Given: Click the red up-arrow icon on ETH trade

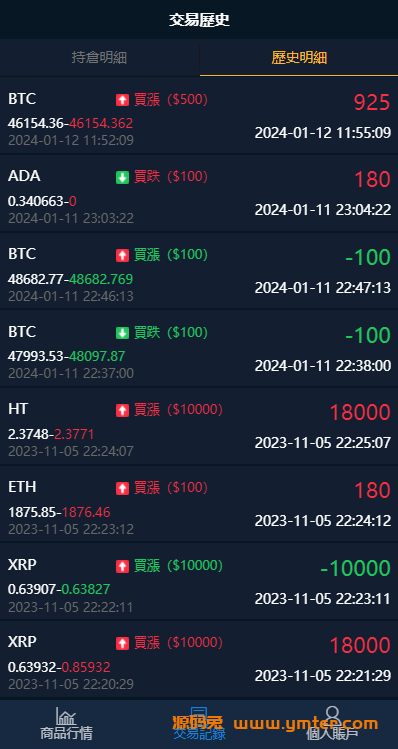Looking at the screenshot, I should 122,488.
